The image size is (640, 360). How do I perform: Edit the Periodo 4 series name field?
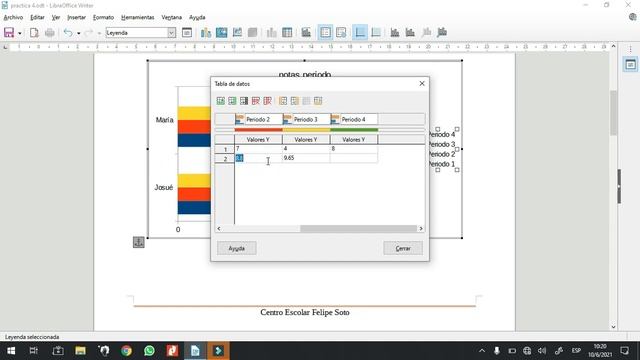(359, 120)
